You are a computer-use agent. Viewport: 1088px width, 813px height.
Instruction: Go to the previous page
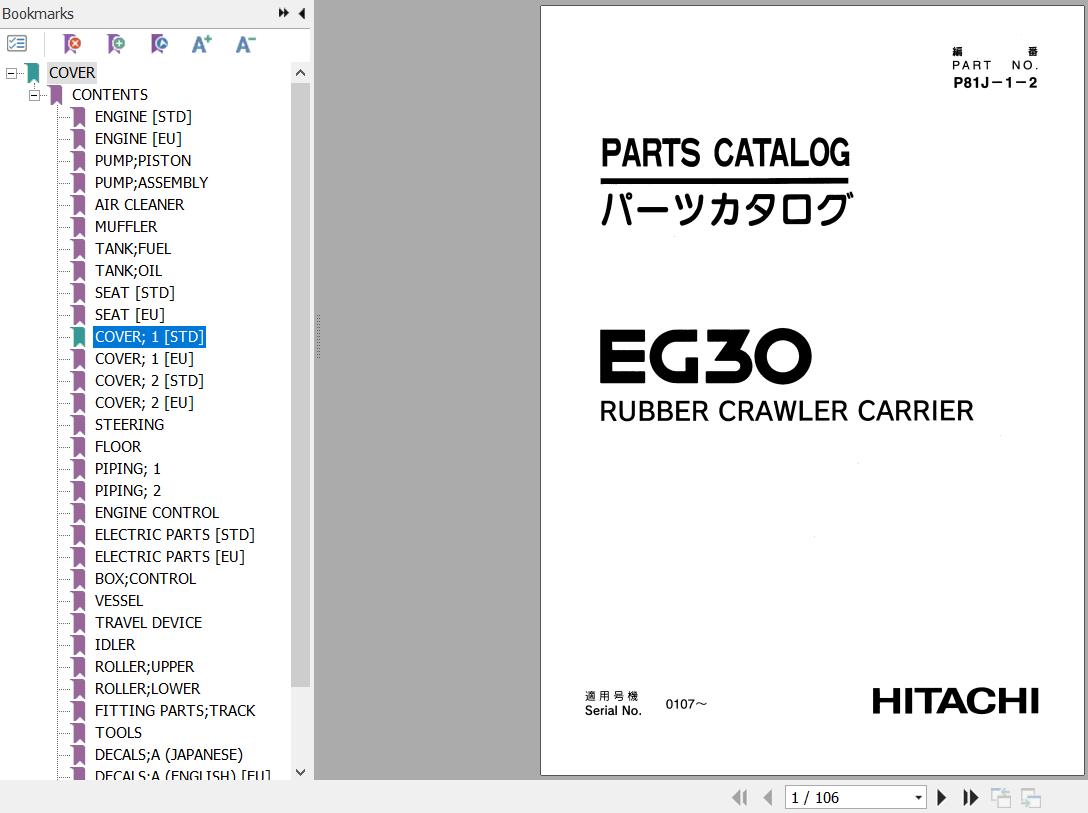tap(767, 798)
